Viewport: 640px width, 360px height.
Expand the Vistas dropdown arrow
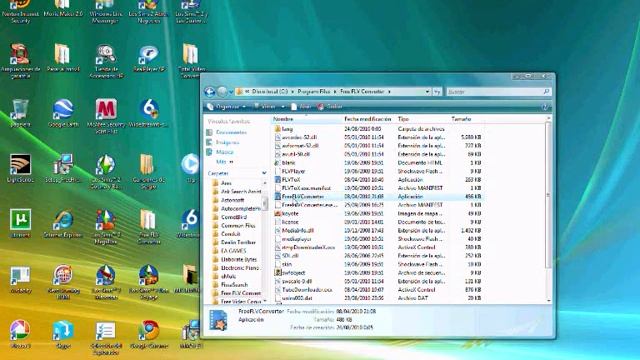[x=282, y=107]
